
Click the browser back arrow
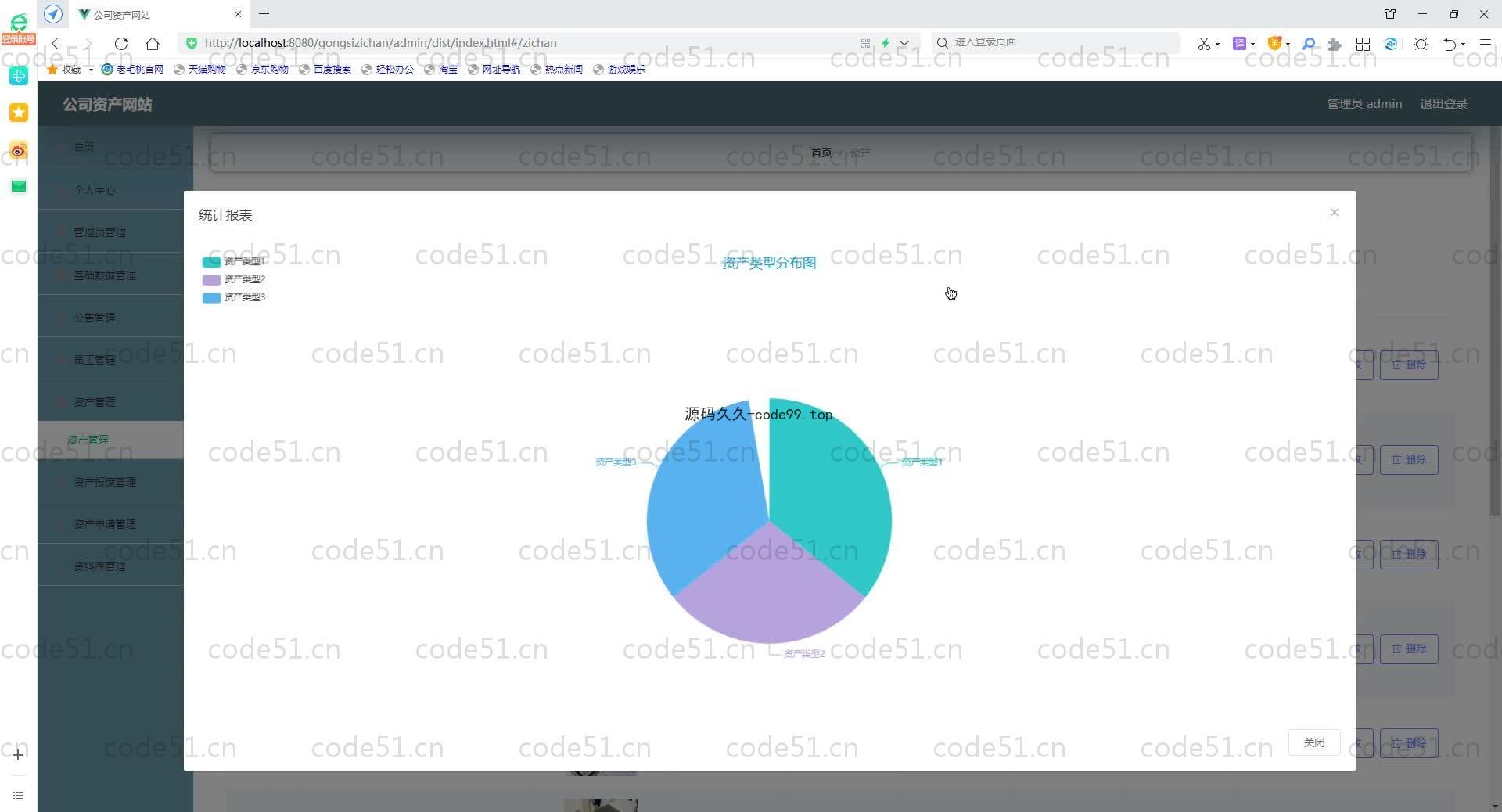coord(55,43)
